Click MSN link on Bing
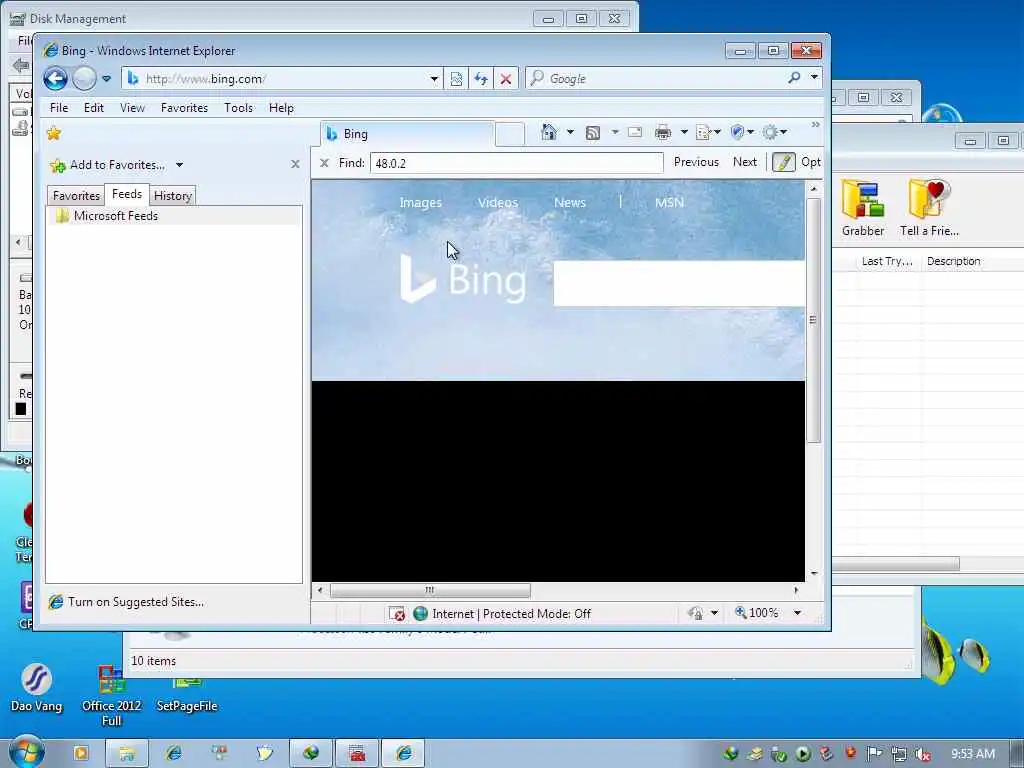This screenshot has width=1024, height=768. pyautogui.click(x=669, y=203)
